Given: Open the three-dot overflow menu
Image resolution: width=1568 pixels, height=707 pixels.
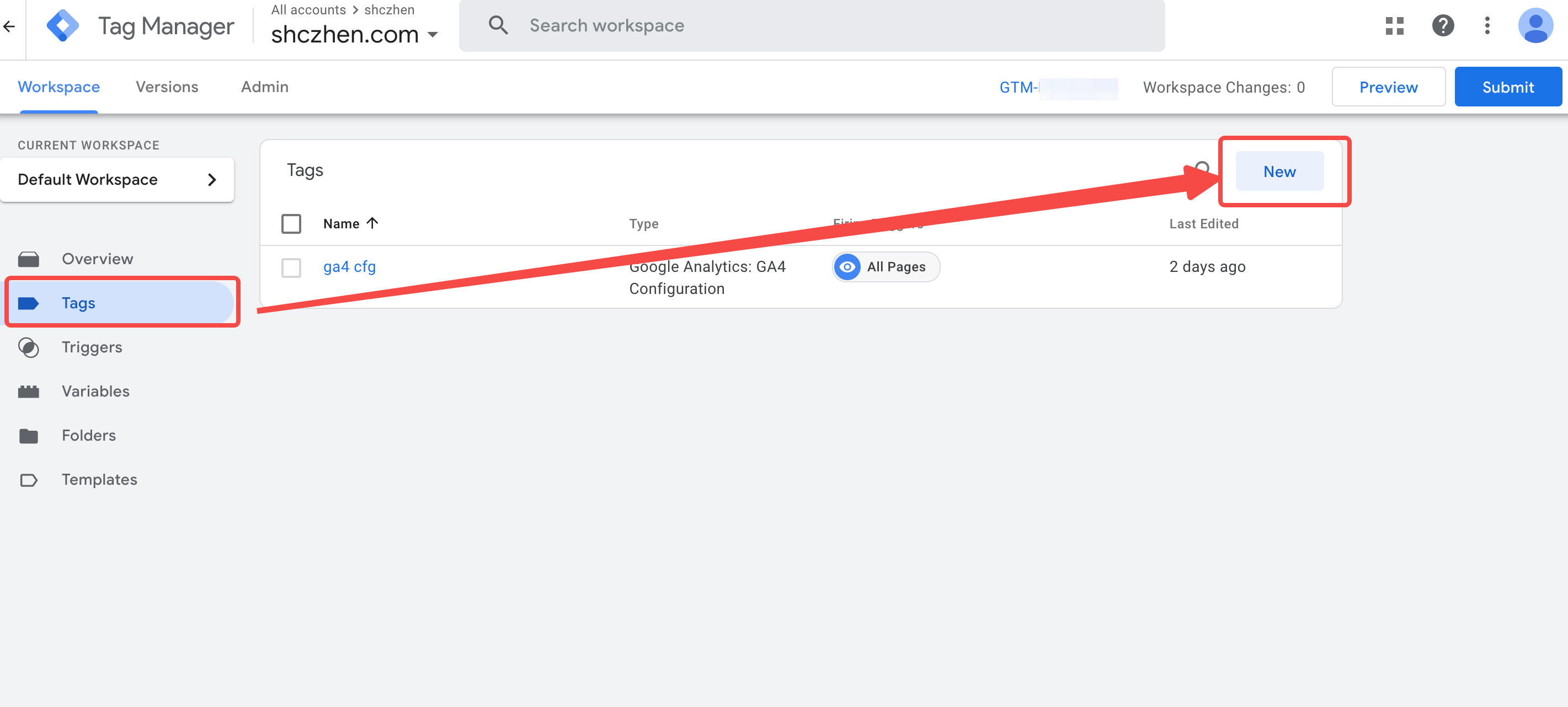Looking at the screenshot, I should 1487,25.
